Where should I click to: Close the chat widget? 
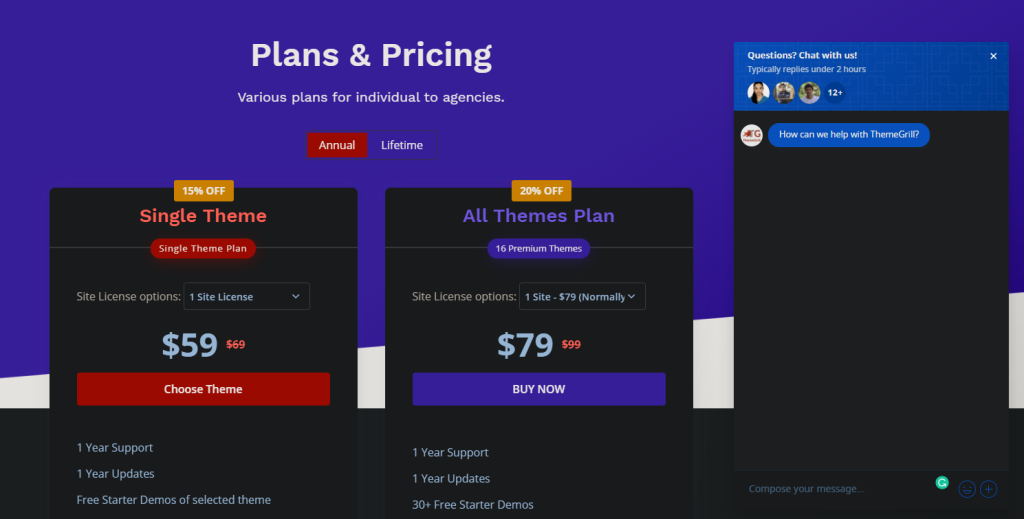point(993,56)
